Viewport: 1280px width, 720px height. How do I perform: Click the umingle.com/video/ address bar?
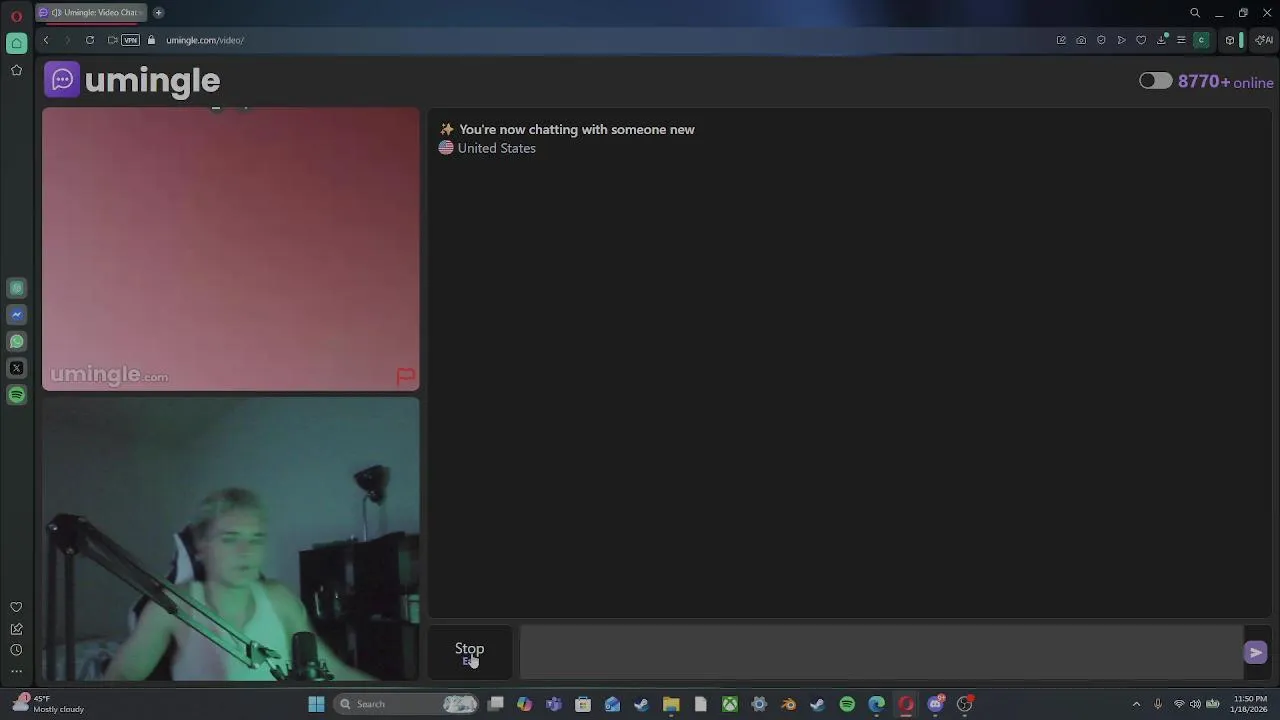click(x=205, y=40)
